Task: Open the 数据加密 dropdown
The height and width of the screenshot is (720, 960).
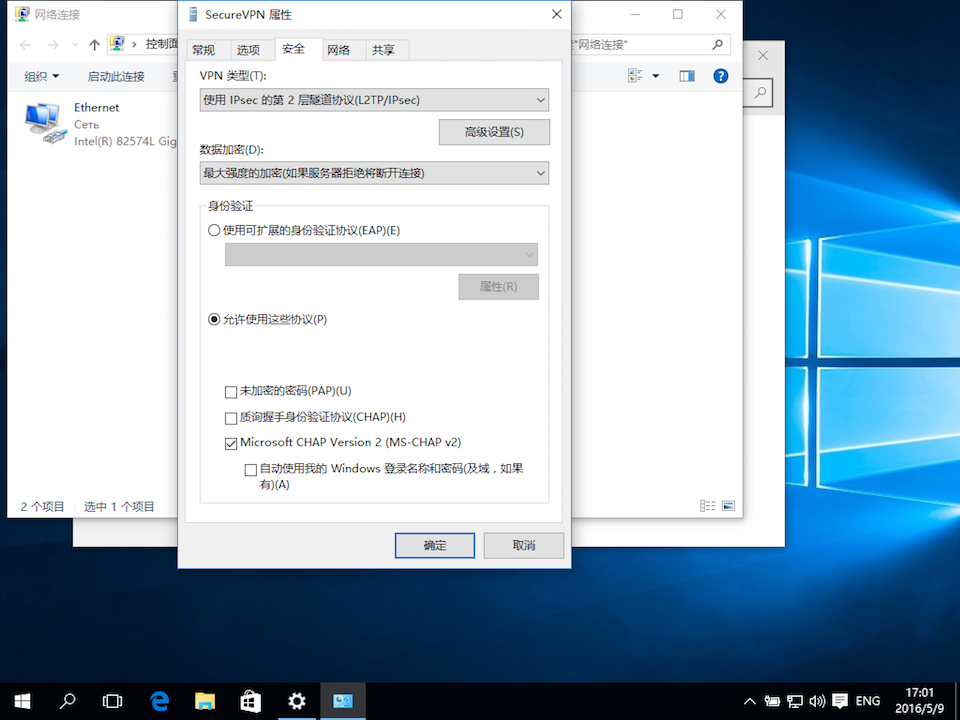Action: tap(374, 173)
